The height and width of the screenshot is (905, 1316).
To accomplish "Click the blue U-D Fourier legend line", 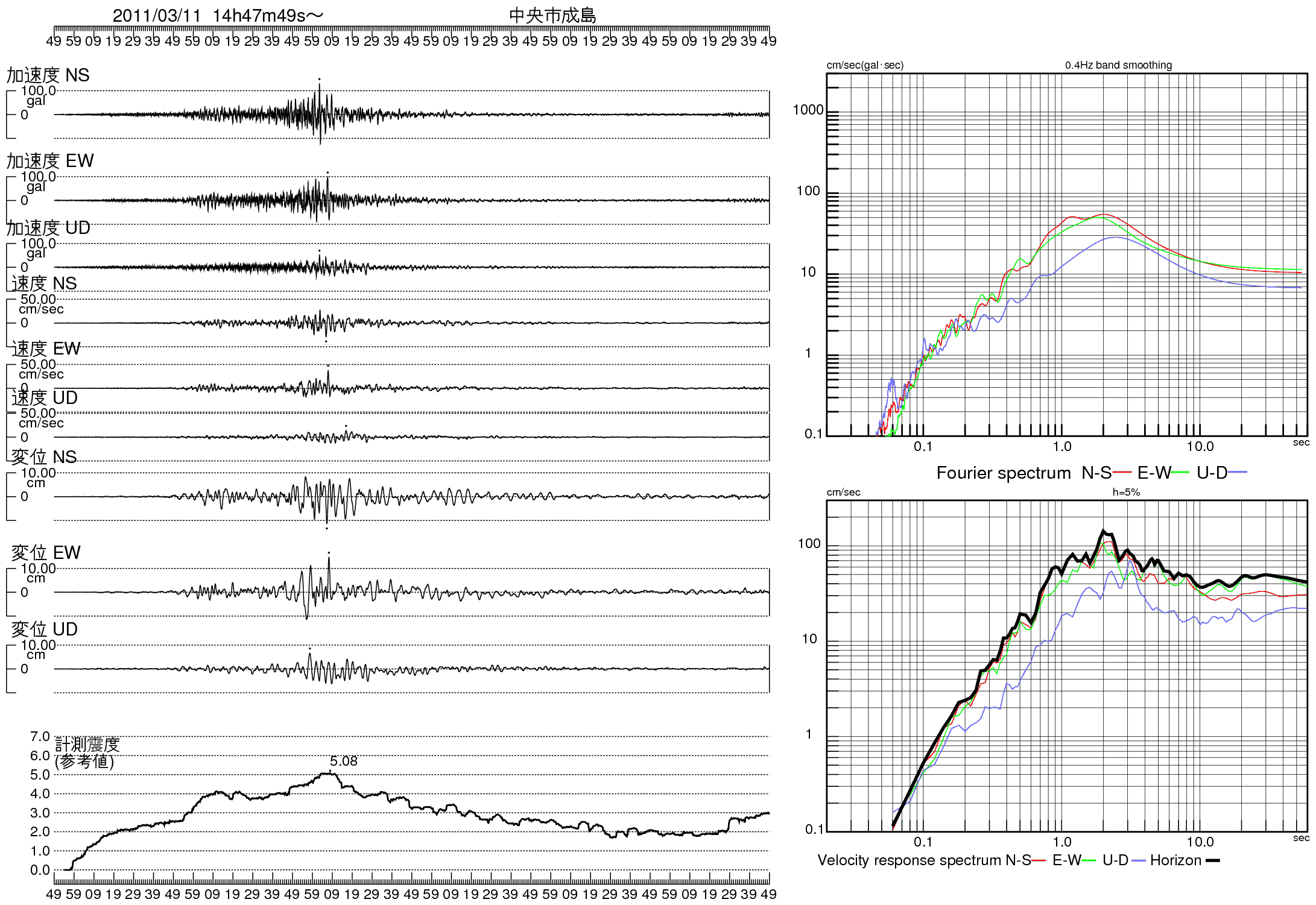I will 1238,473.
